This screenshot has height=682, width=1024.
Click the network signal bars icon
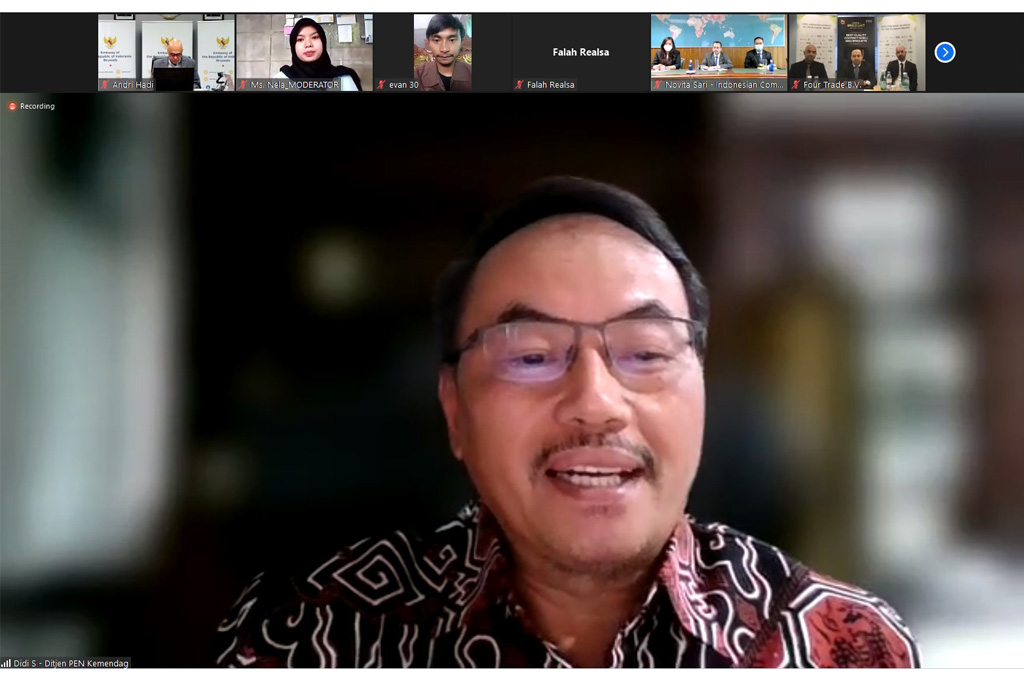click(x=6, y=662)
